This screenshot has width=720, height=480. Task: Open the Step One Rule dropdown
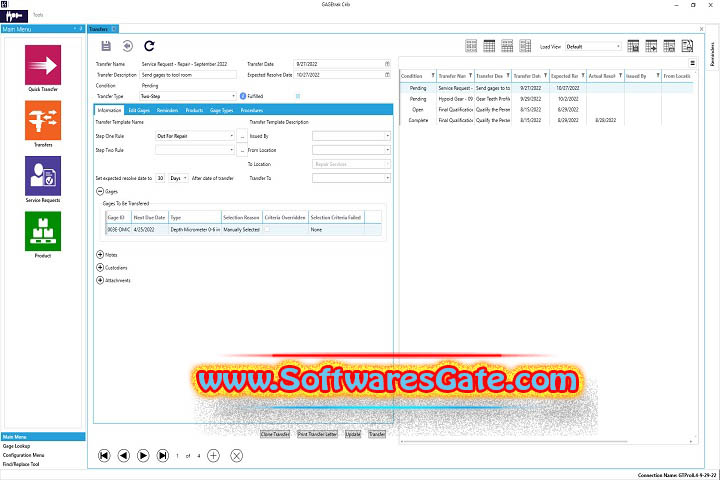231,136
